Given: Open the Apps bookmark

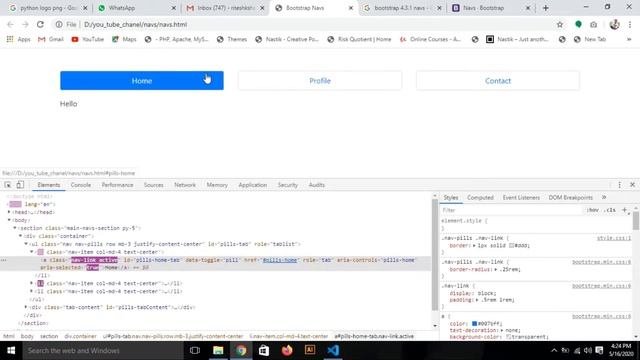Looking at the screenshot, I should pos(19,39).
